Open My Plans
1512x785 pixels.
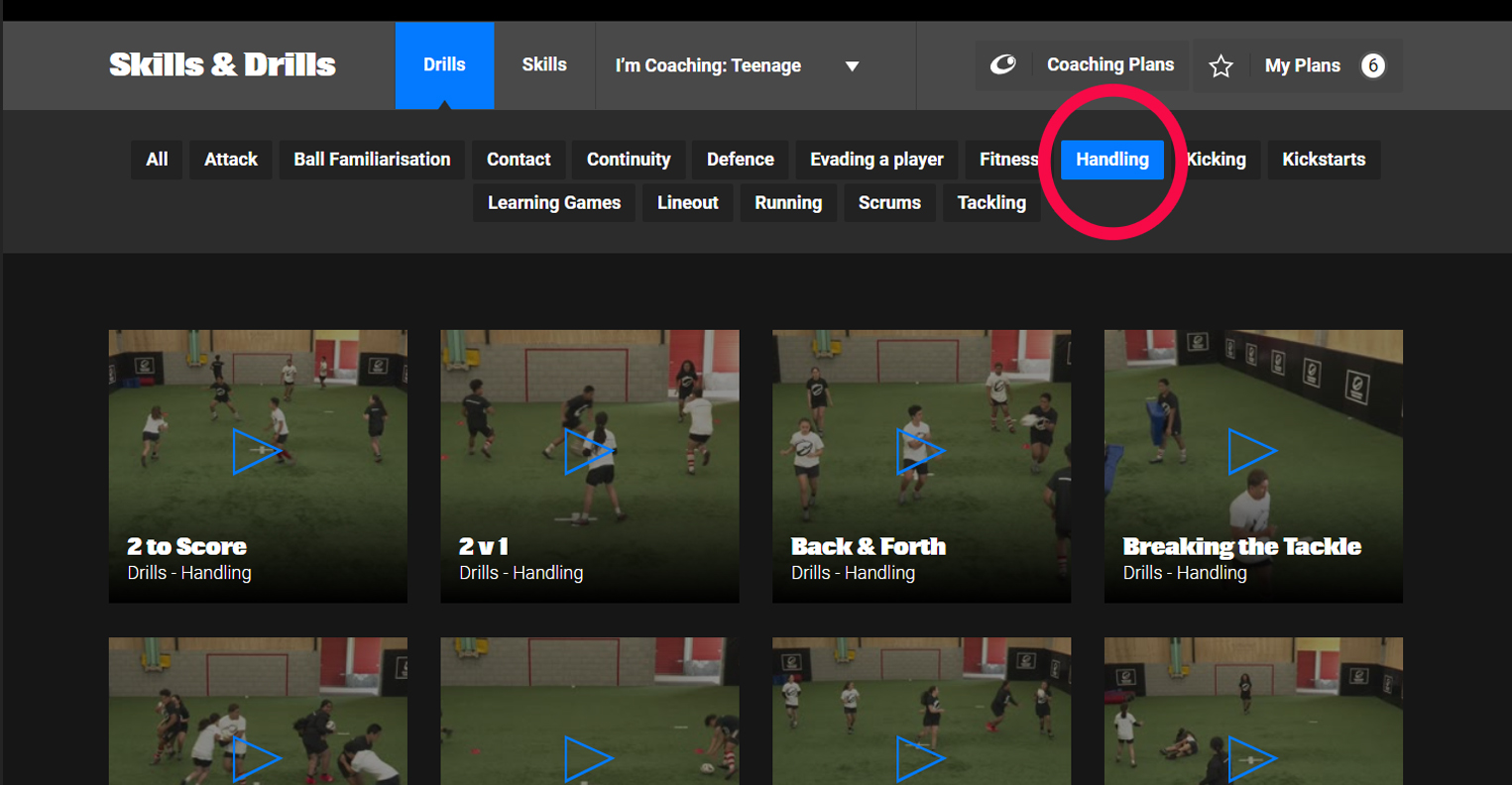tap(1302, 66)
